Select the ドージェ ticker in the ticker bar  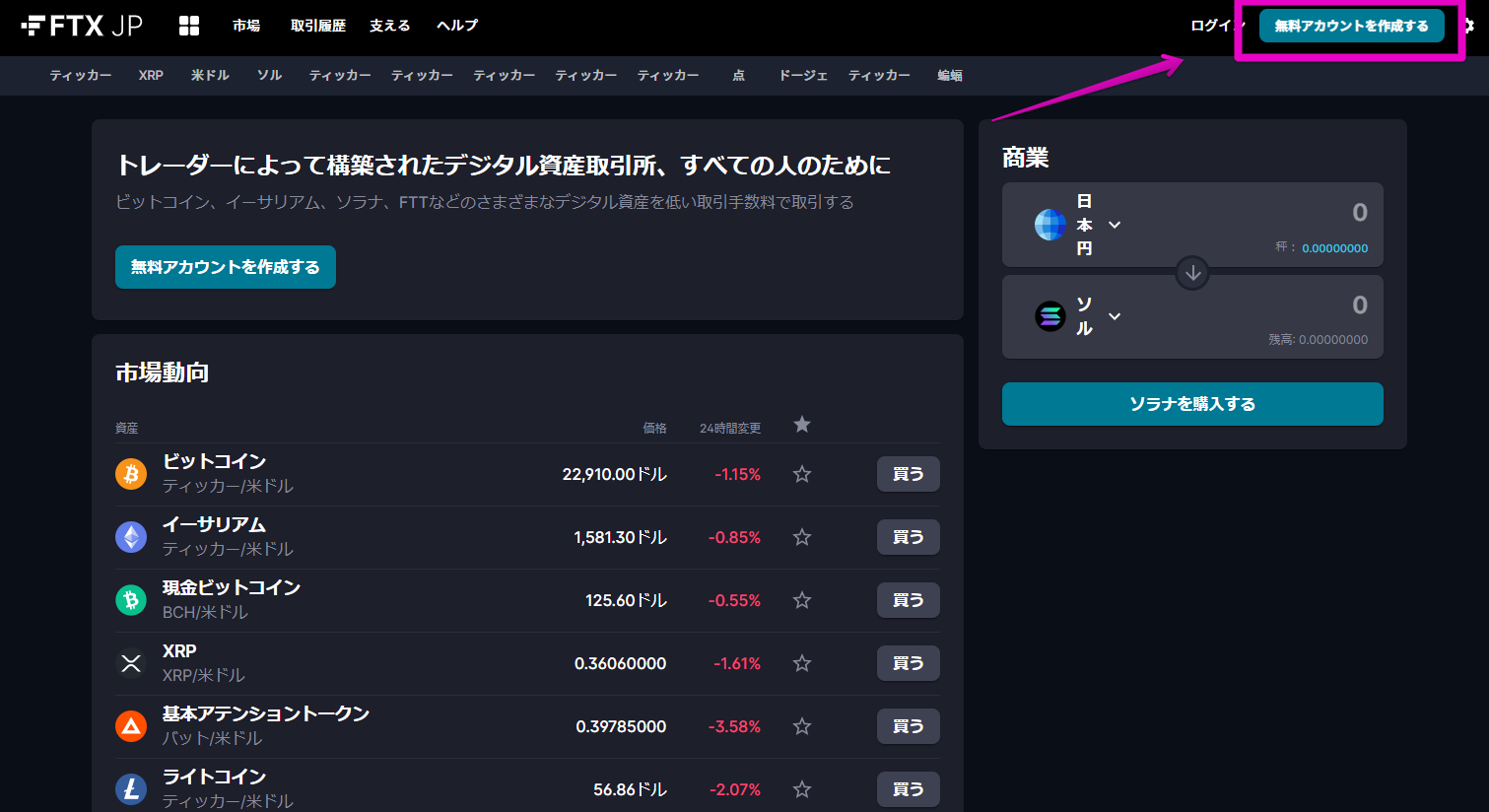pyautogui.click(x=803, y=75)
